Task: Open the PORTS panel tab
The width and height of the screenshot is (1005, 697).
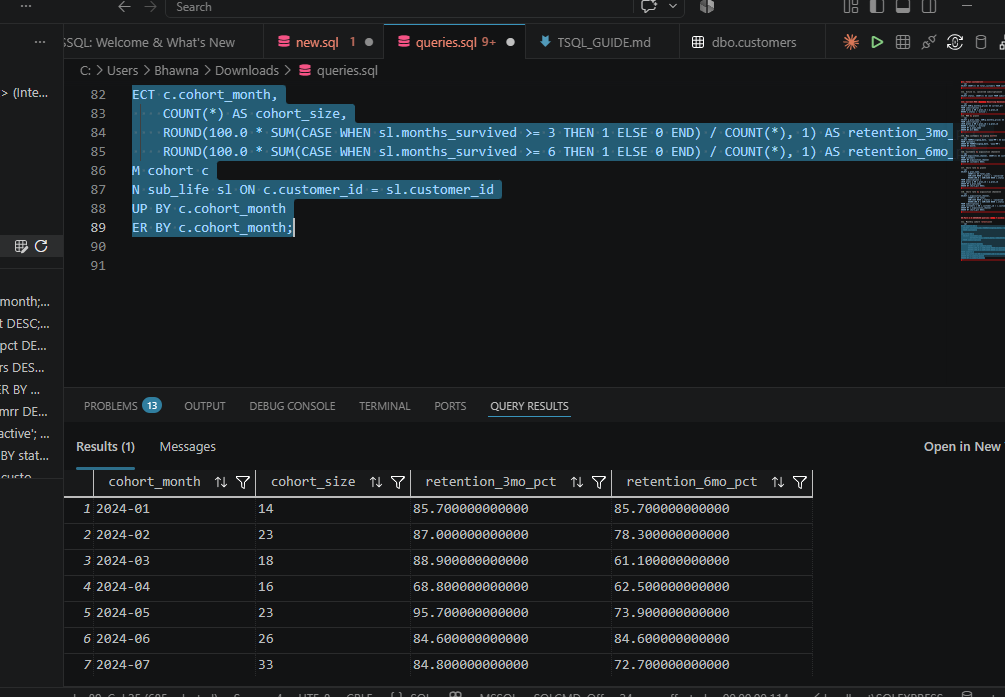Action: [450, 406]
